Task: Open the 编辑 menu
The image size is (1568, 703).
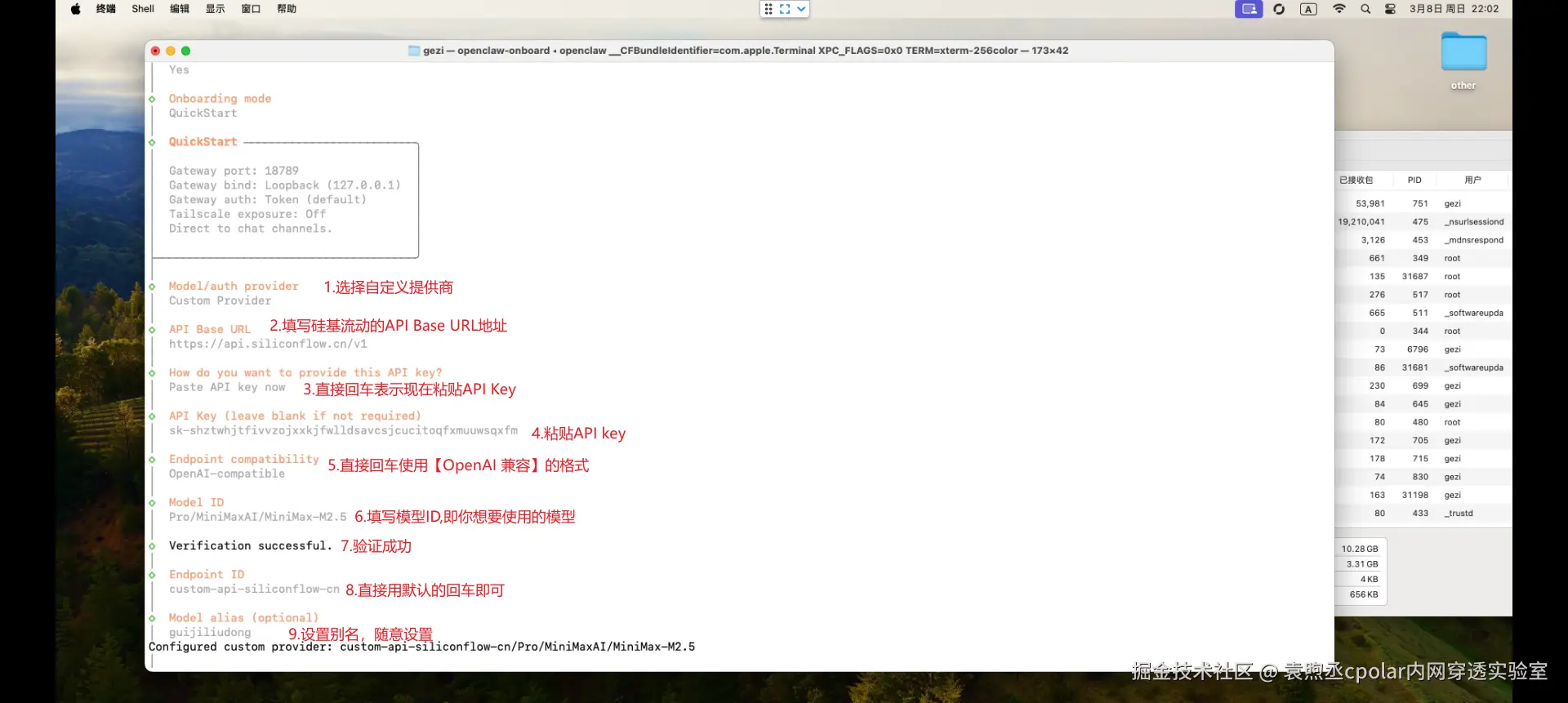Action: point(180,9)
